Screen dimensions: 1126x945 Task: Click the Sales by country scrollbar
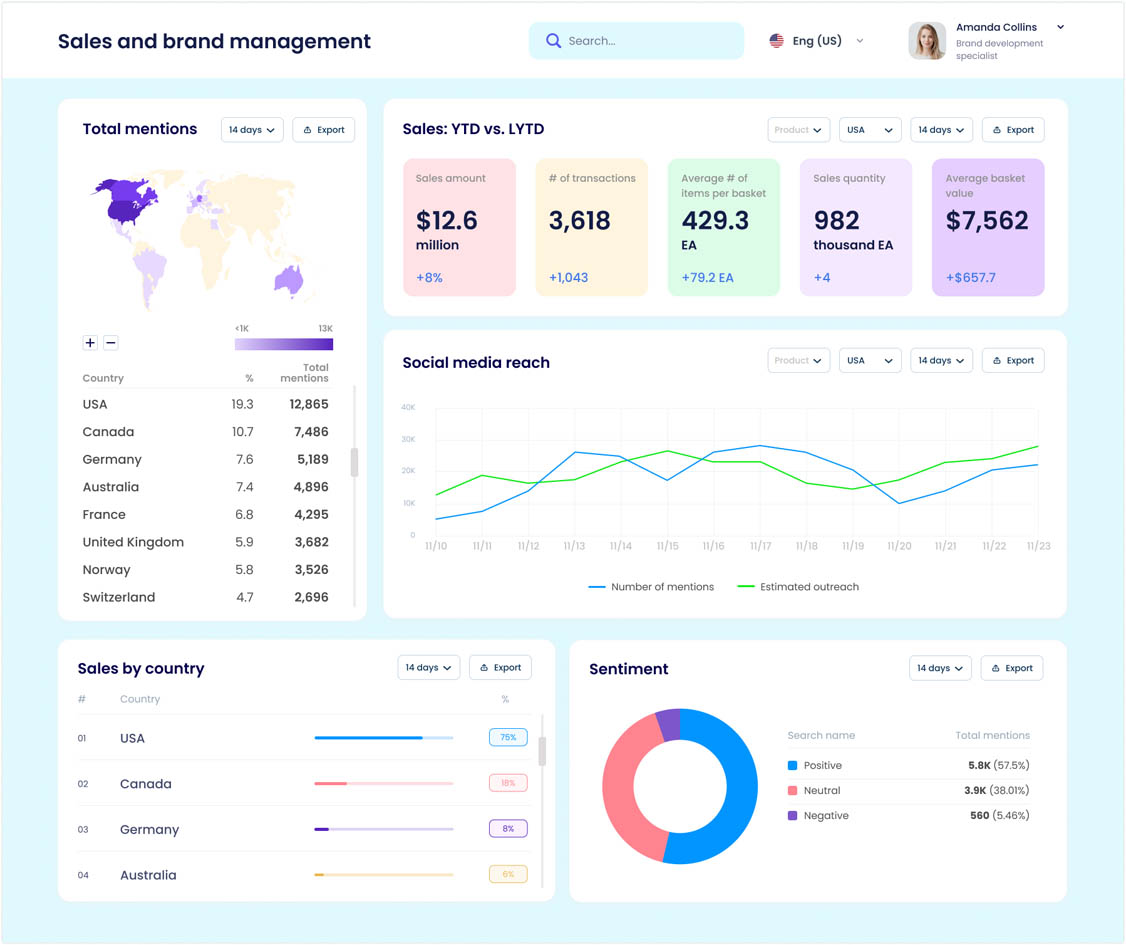pyautogui.click(x=542, y=751)
